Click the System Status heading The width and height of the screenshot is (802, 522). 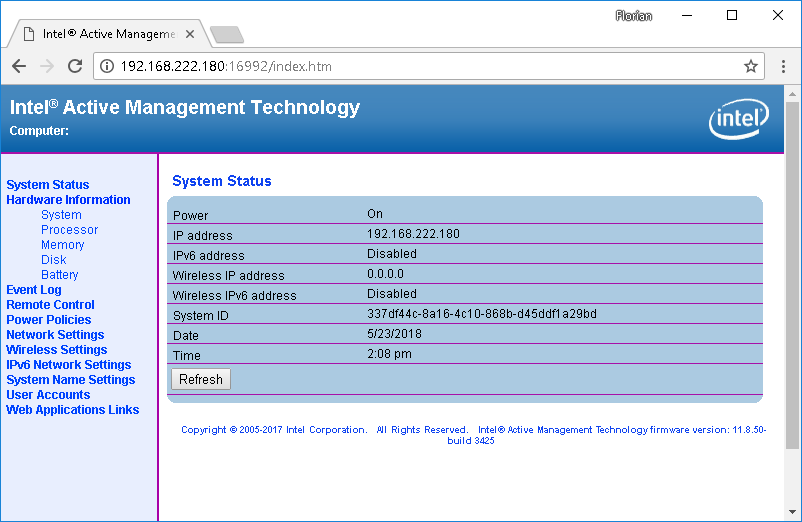[x=221, y=181]
